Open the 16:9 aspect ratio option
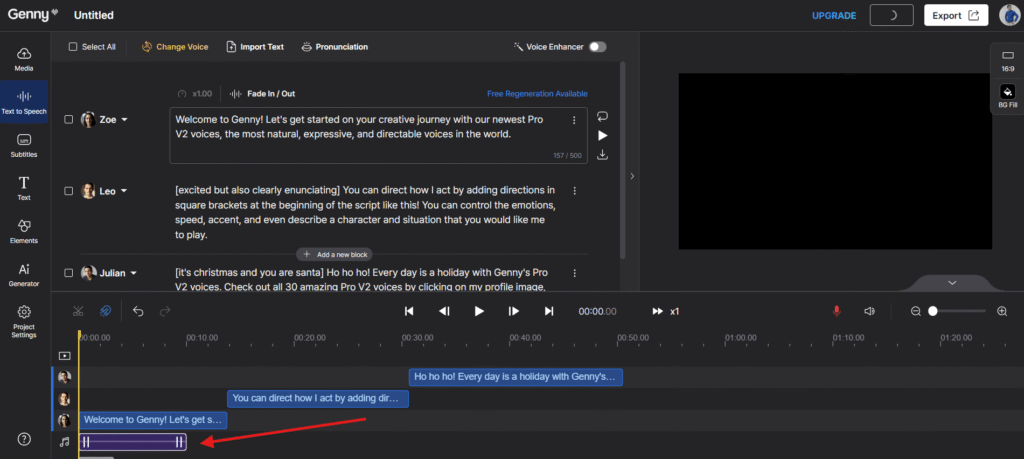This screenshot has height=459, width=1024. (1008, 61)
